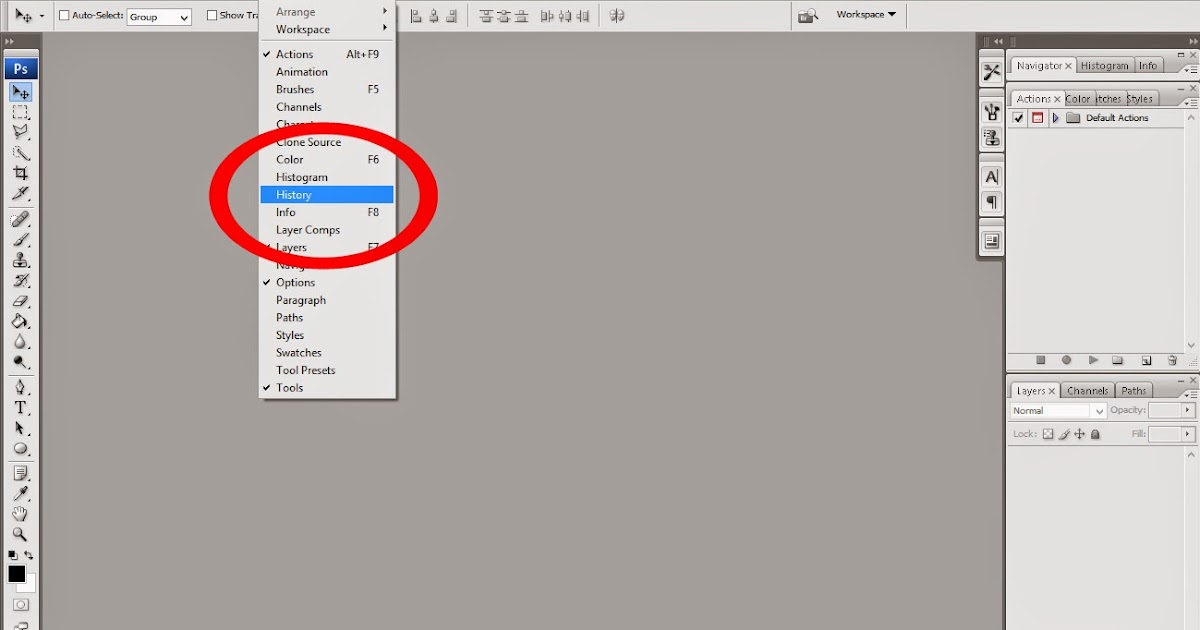Viewport: 1200px width, 630px height.
Task: Select the Paint Bucket tool
Action: click(21, 321)
